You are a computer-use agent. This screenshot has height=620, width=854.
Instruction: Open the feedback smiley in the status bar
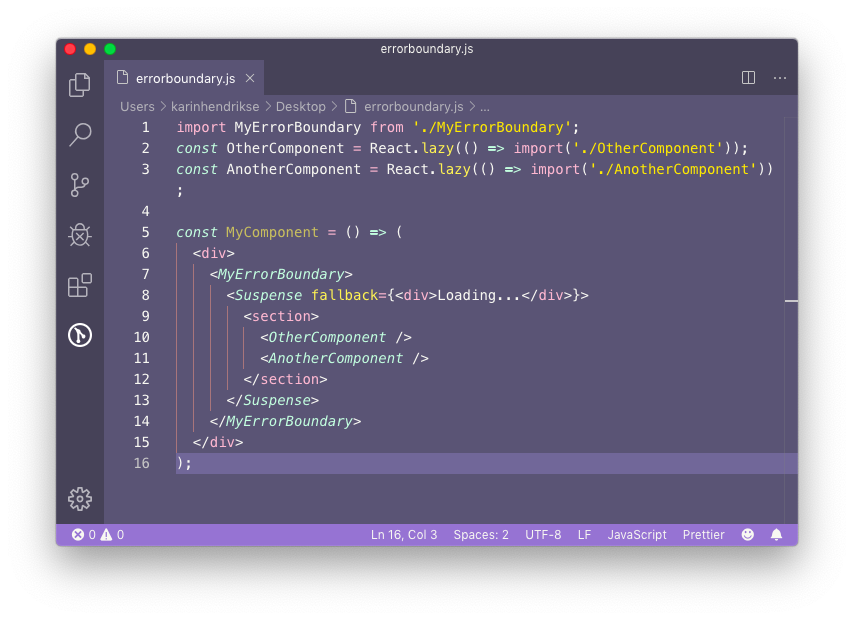747,534
